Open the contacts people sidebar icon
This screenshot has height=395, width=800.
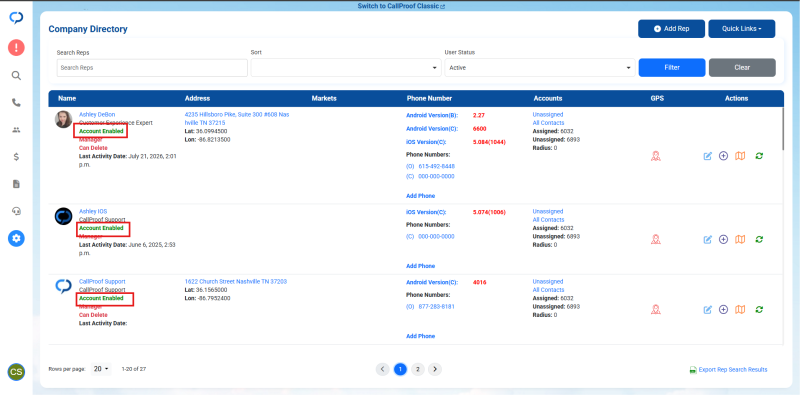point(16,130)
